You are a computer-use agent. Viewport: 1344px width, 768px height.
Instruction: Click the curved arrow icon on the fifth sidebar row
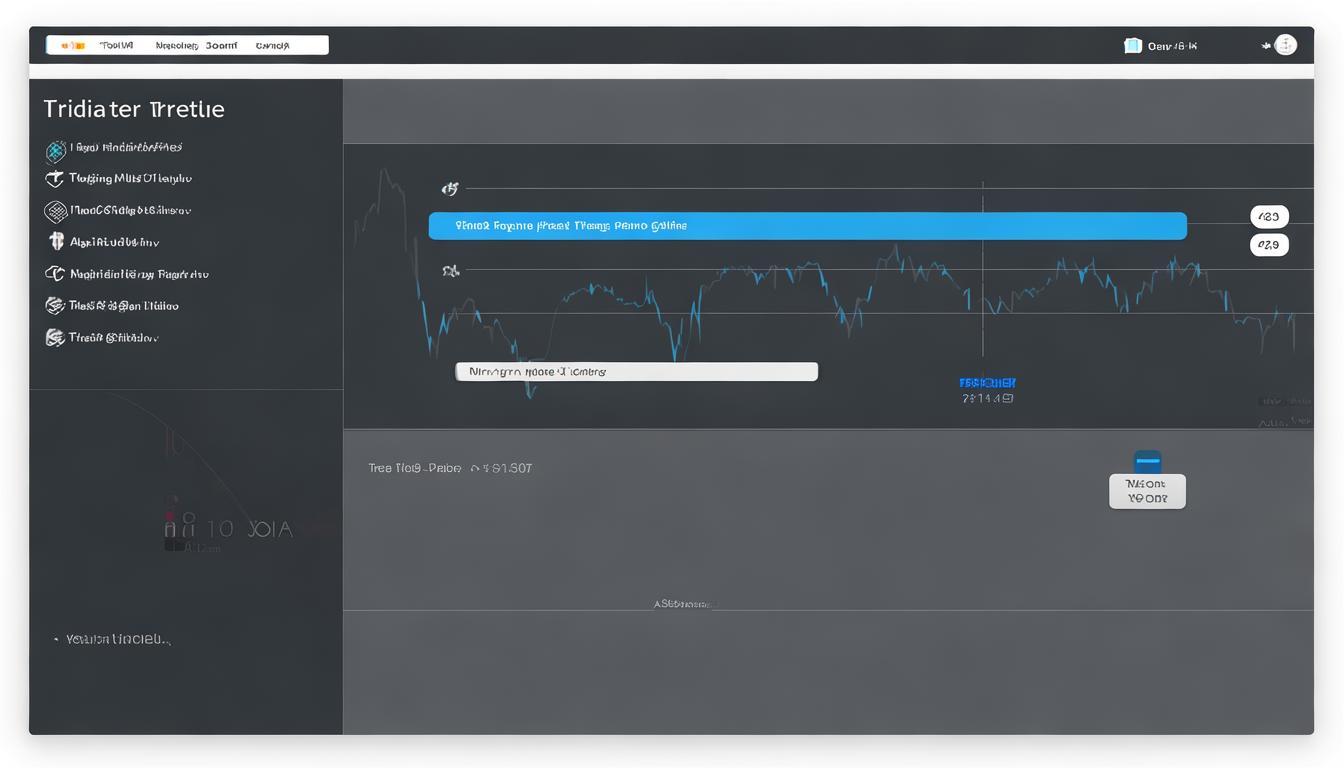tap(55, 274)
